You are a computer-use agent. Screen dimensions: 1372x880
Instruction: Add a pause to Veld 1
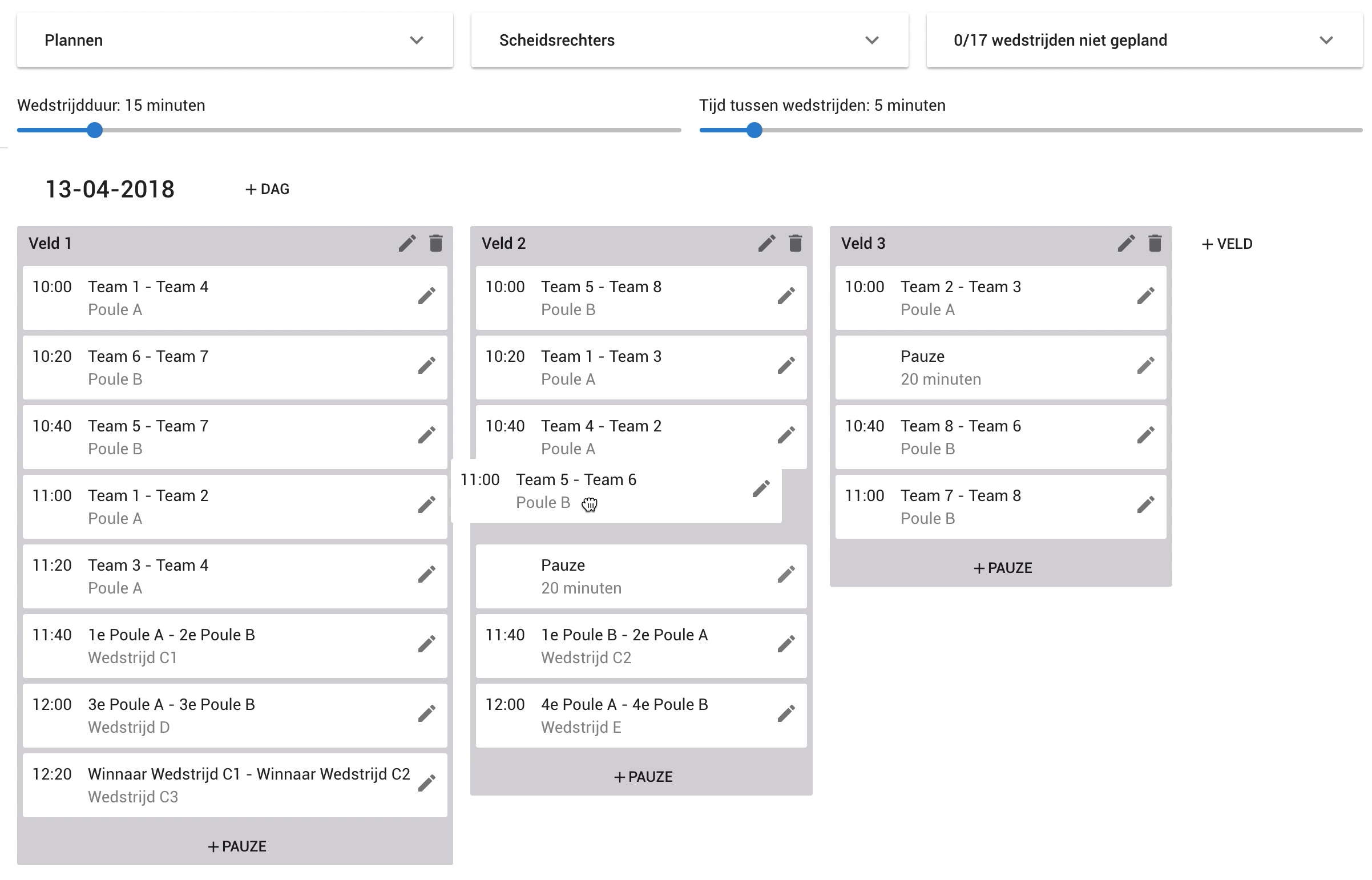(x=237, y=846)
